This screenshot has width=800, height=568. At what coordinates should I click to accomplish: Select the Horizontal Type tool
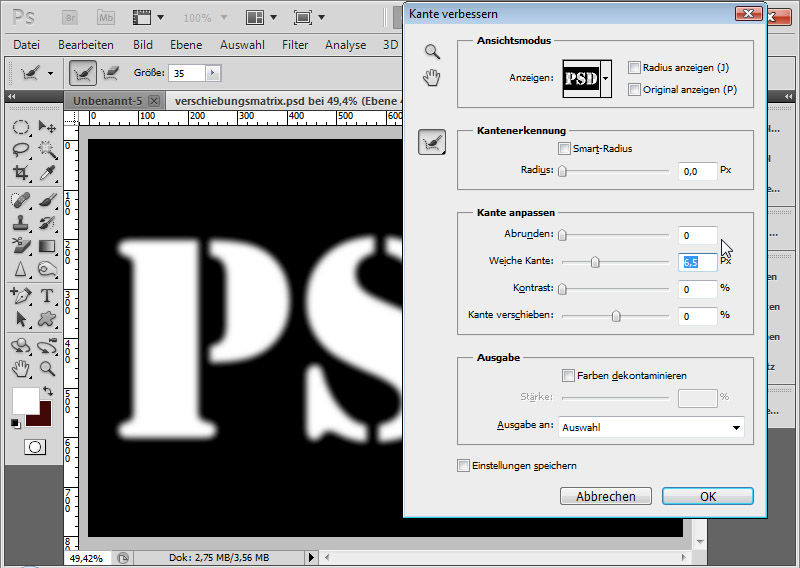coord(46,297)
